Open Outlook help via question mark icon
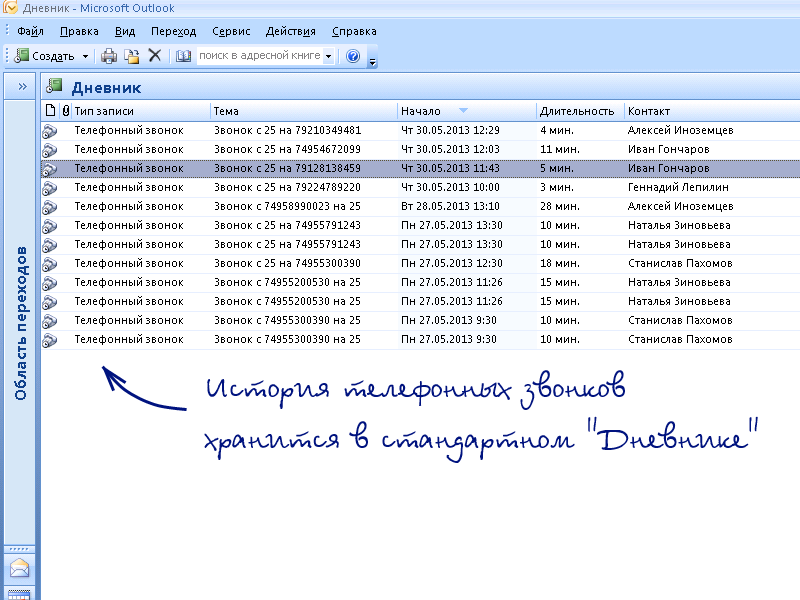Viewport: 800px width, 600px height. [x=353, y=56]
